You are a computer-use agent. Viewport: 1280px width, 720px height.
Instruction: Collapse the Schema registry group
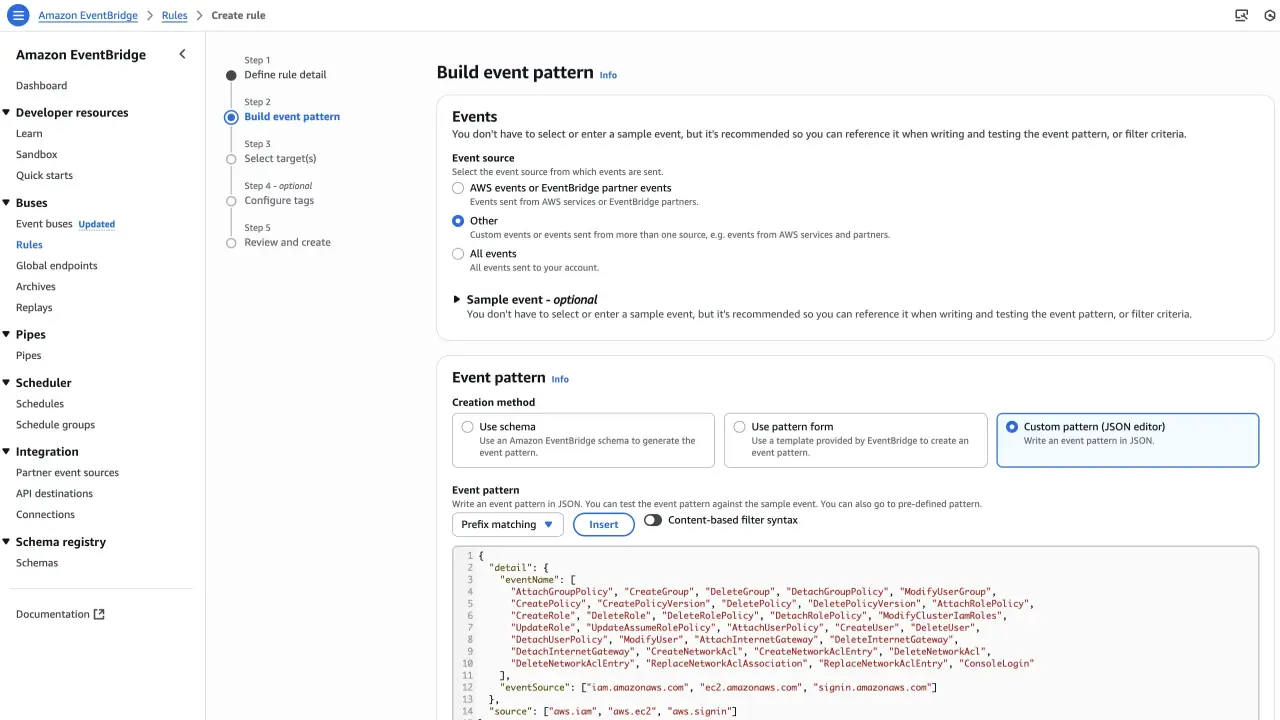(x=6, y=542)
